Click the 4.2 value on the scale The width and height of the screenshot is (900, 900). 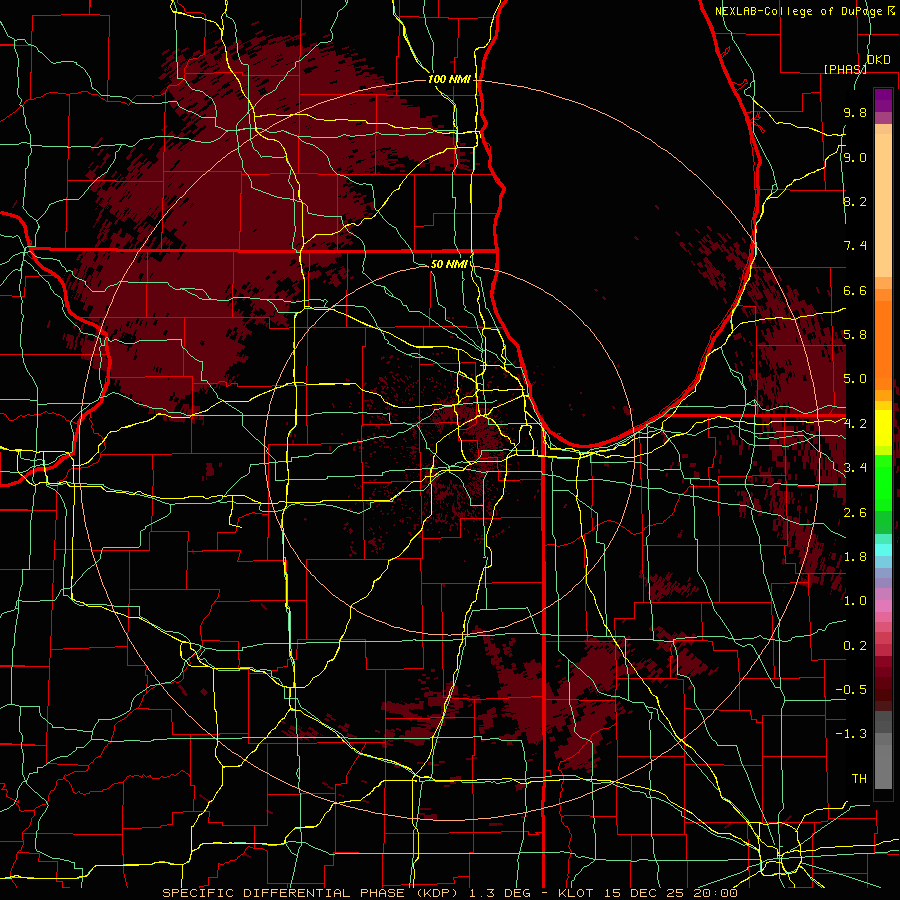tap(855, 424)
